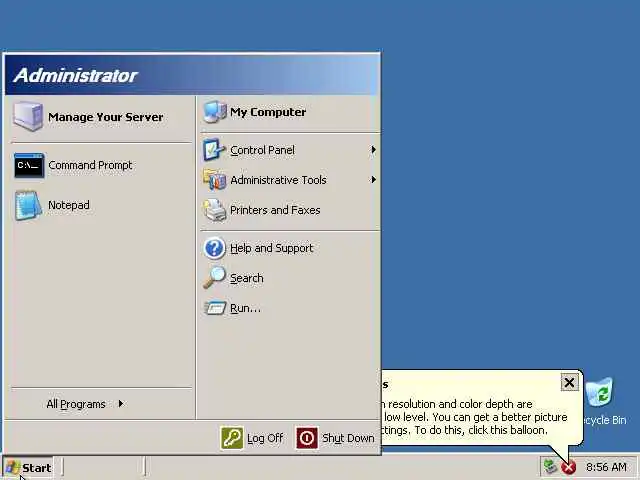Choose the Notepad menu label
640x480 pixels.
(69, 205)
